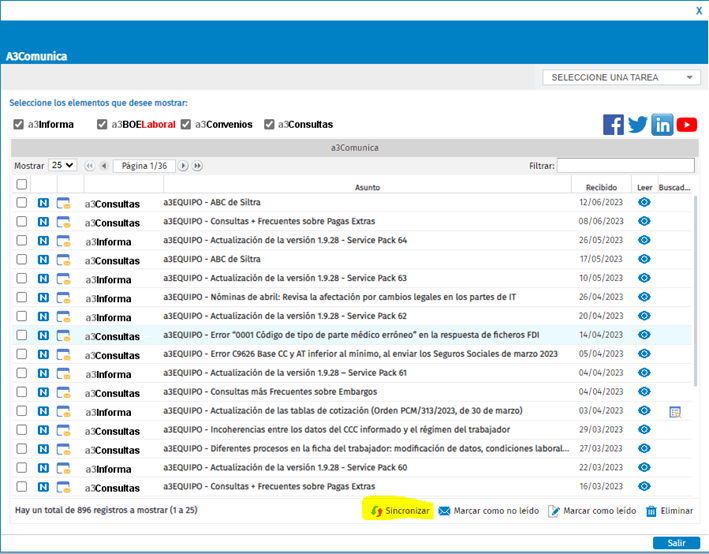This screenshot has width=709, height=554.
Task: Click the Buscador icon on tablas de cotización row
Action: 675,412
